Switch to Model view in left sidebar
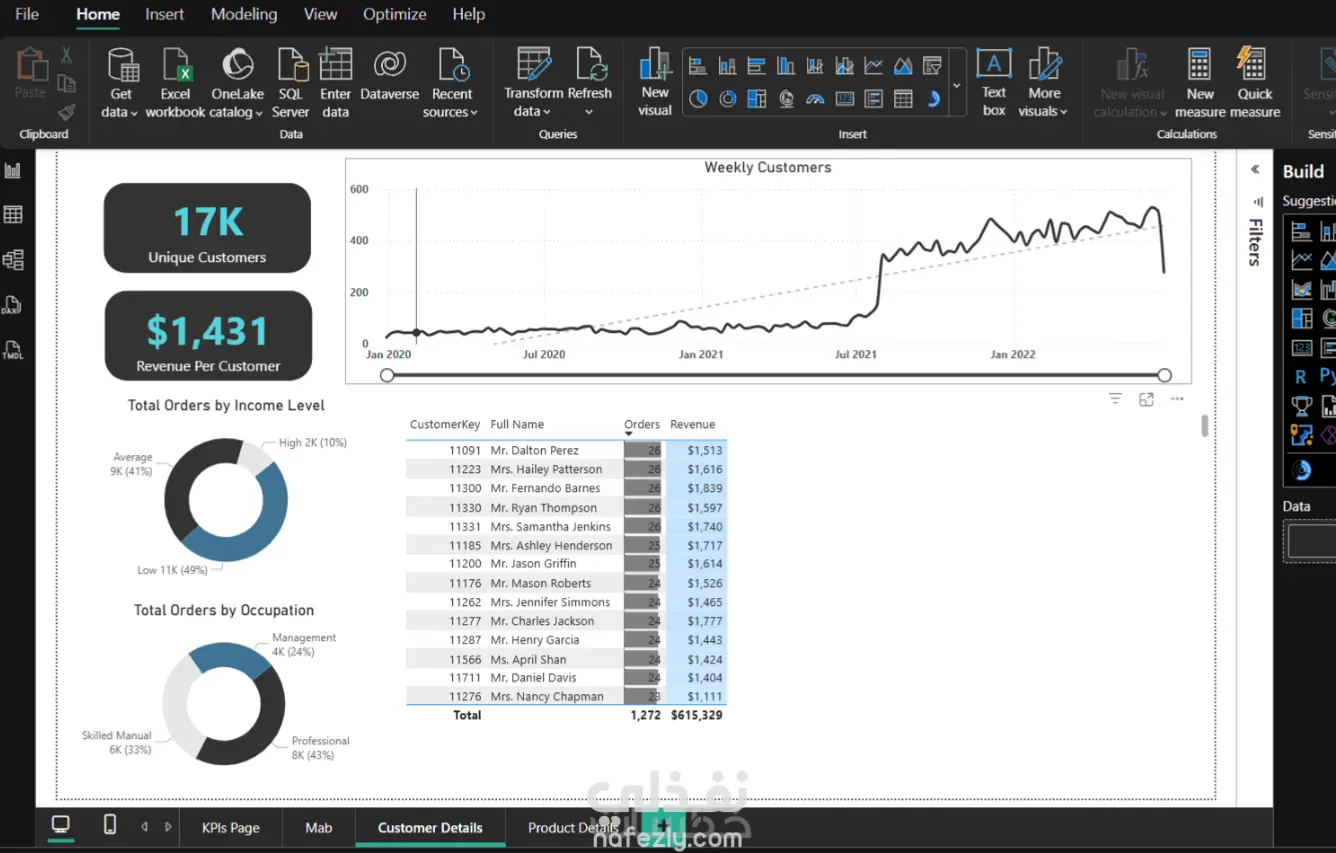 [13, 260]
